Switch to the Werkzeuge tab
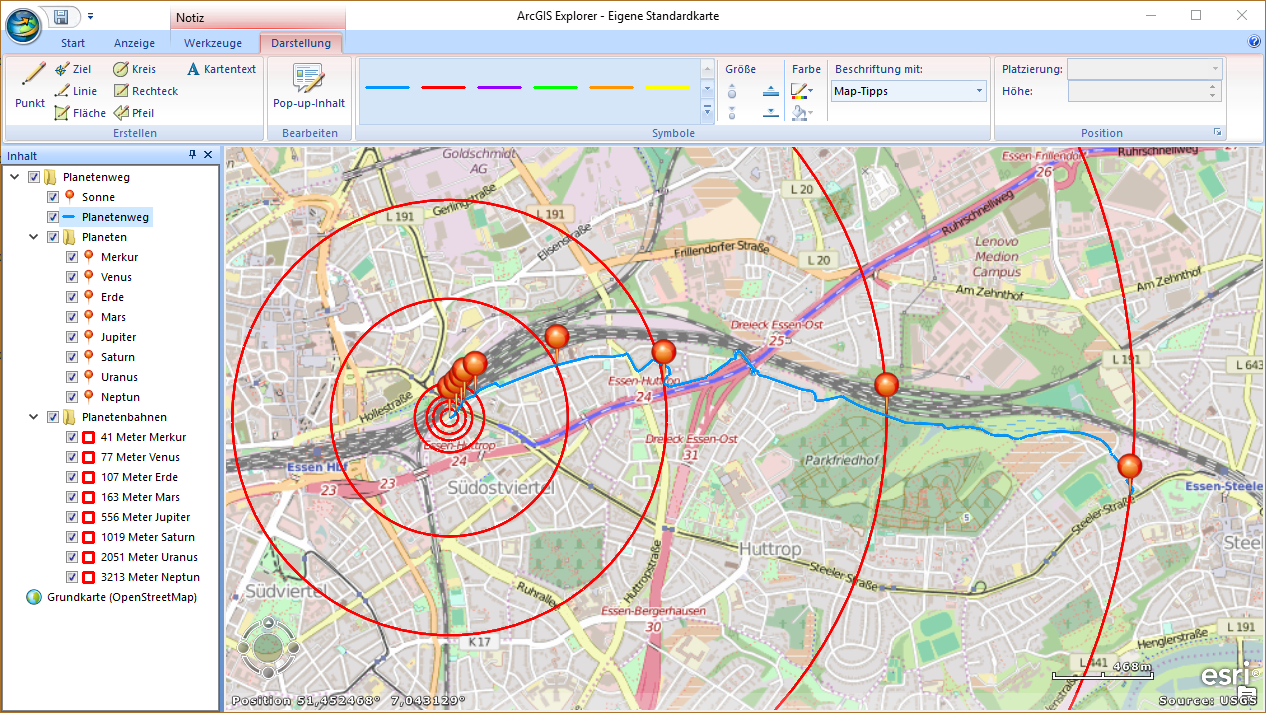 213,43
